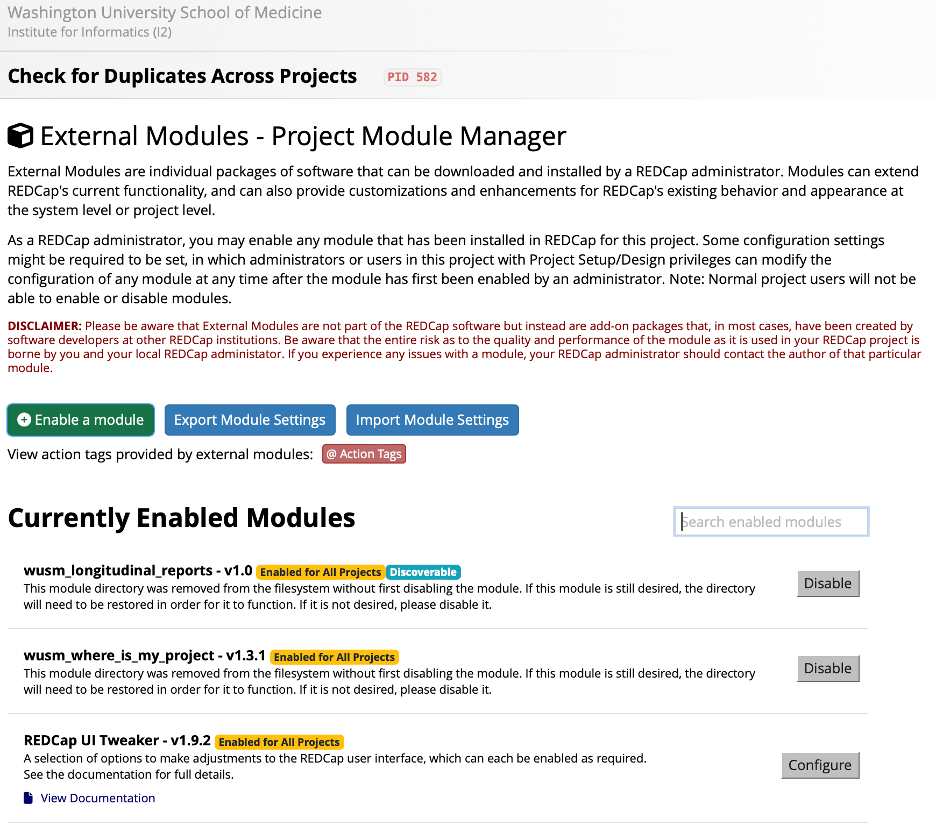This screenshot has width=936, height=826.
Task: Select the wusm_where_is_my_project - v1.3.1 title
Action: (x=144, y=655)
